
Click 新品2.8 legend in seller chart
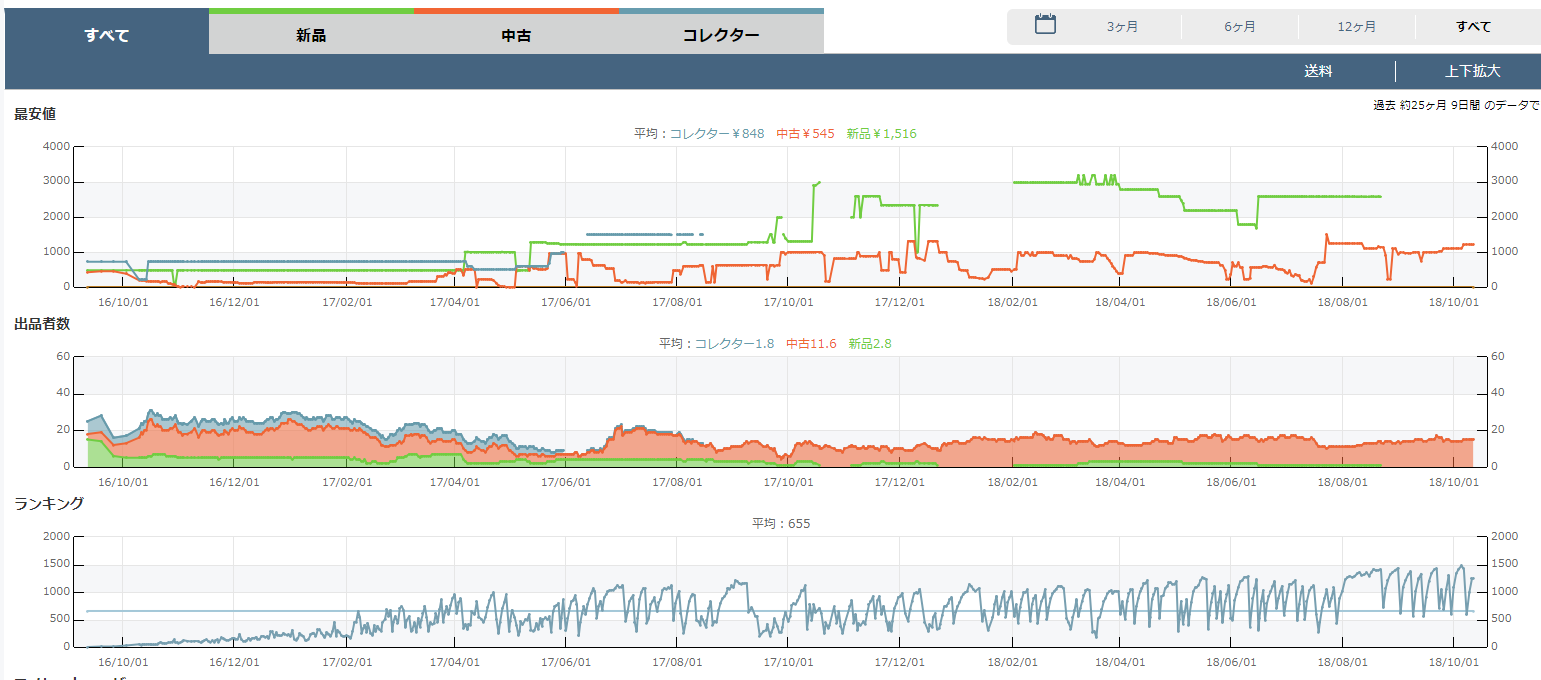869,343
